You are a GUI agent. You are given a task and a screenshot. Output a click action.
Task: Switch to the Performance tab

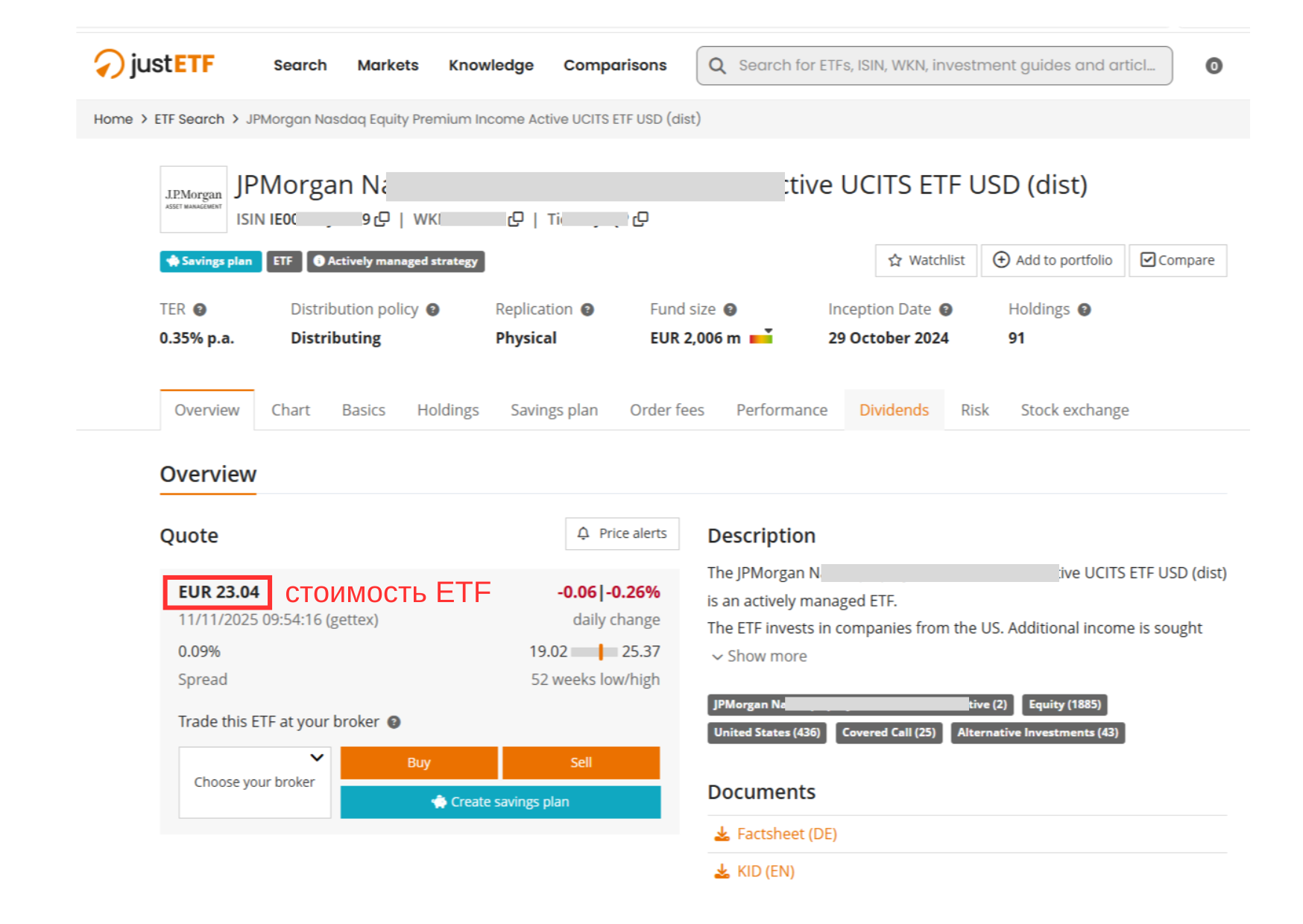pyautogui.click(x=782, y=410)
